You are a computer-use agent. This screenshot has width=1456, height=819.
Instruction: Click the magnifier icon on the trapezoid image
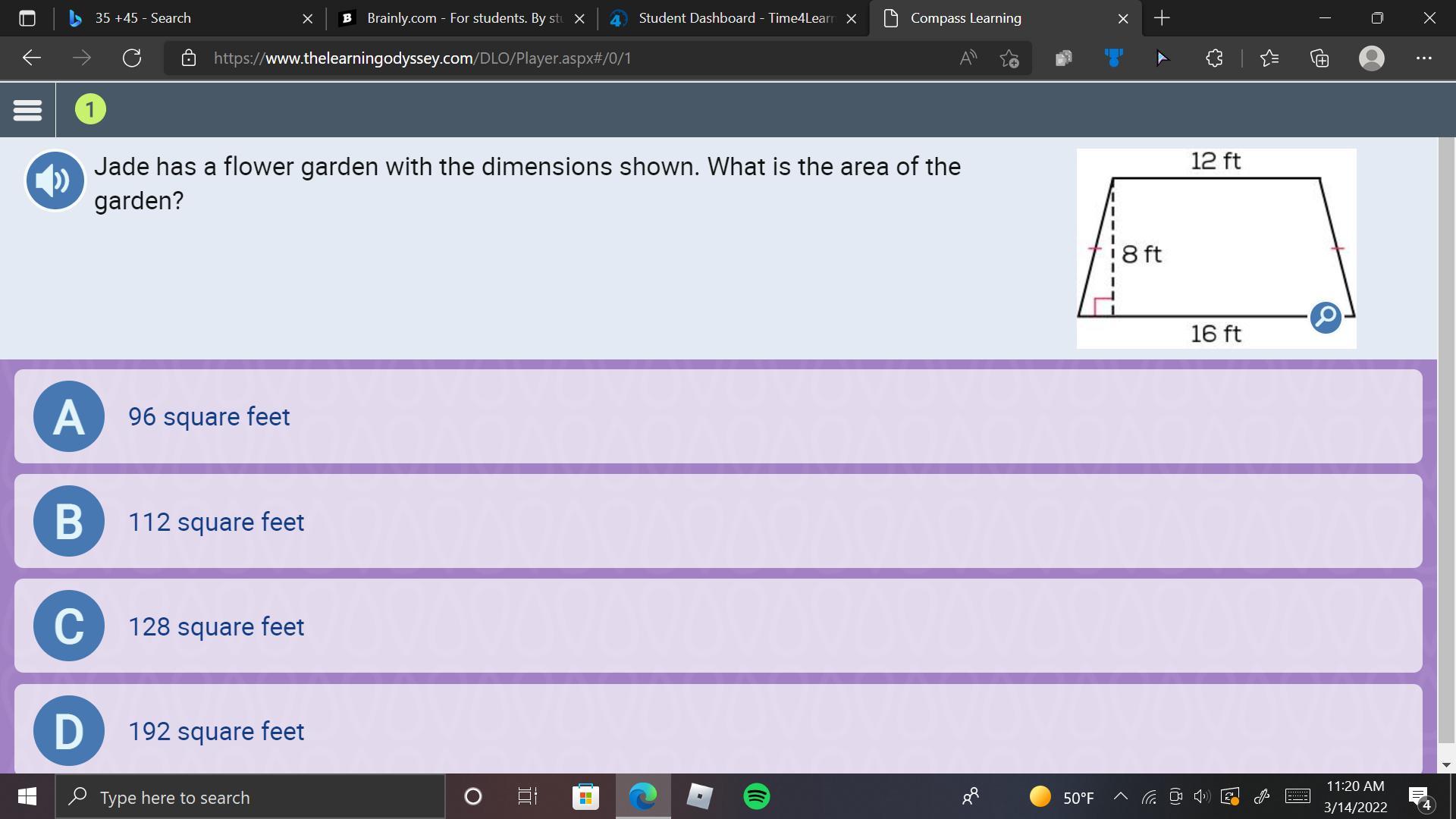pos(1326,317)
